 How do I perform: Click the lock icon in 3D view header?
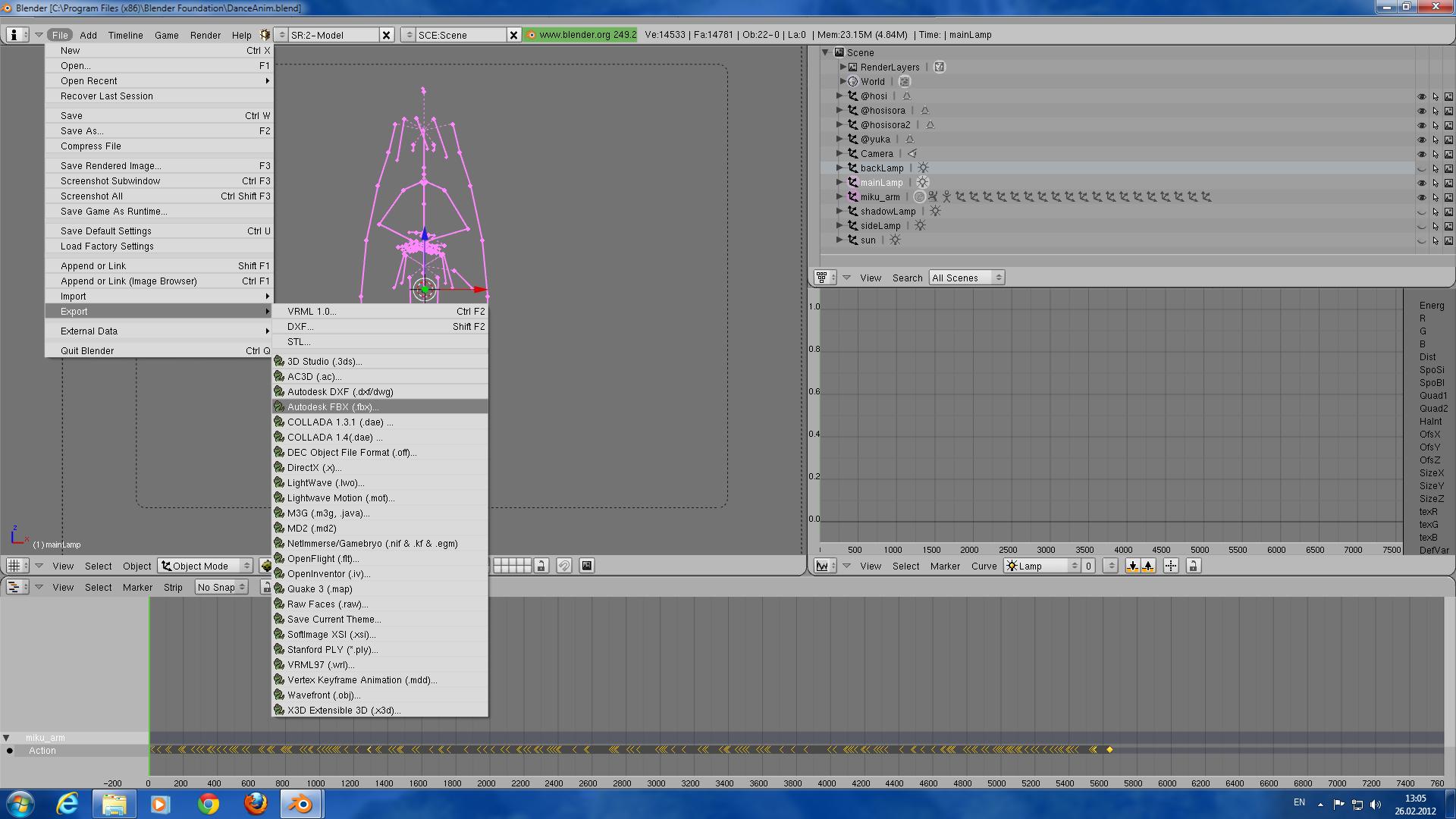(x=541, y=566)
